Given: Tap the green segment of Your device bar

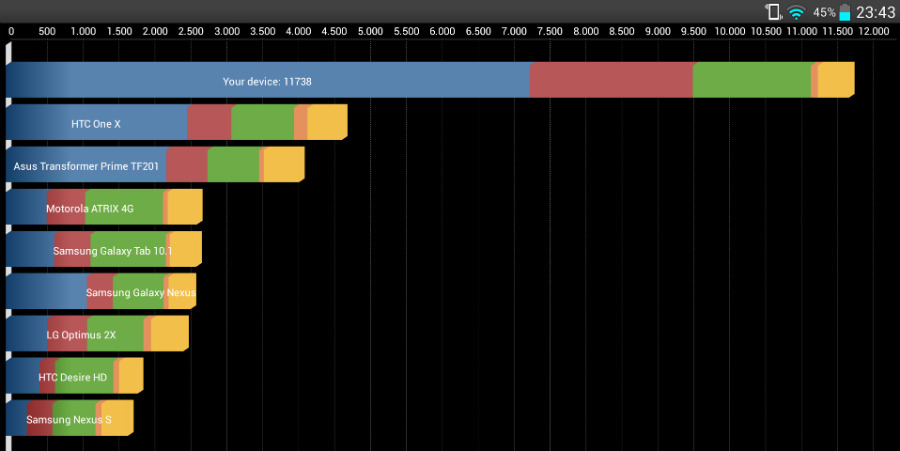Looking at the screenshot, I should click(752, 80).
